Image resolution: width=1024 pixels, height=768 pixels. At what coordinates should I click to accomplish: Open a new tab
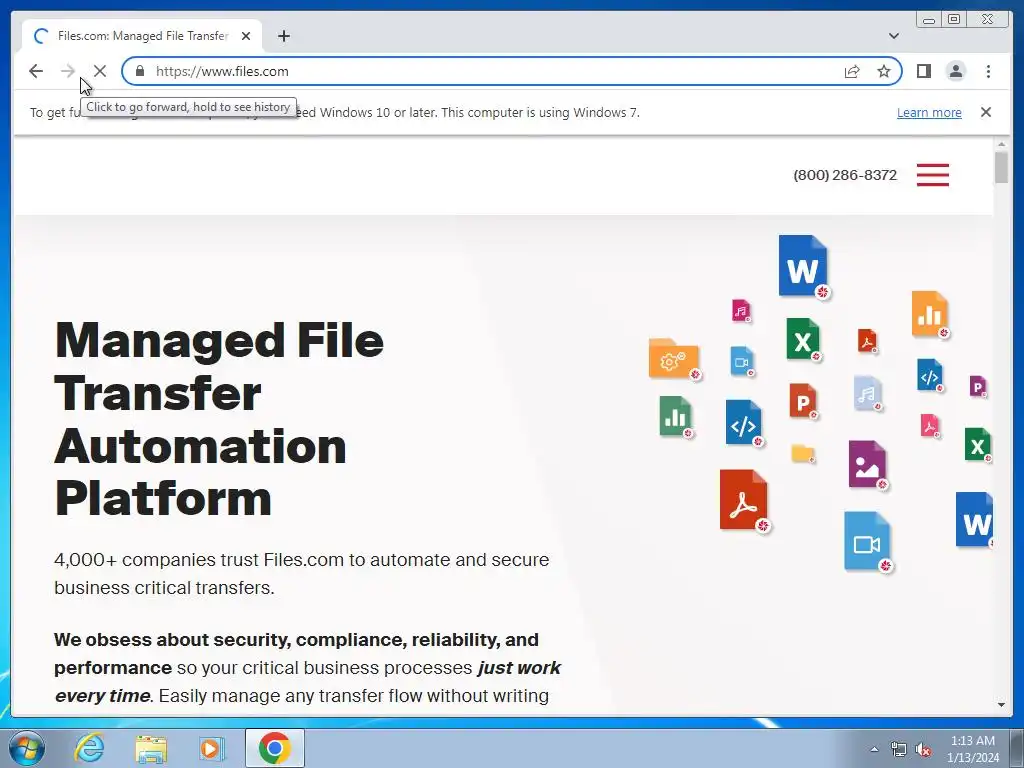click(x=283, y=36)
